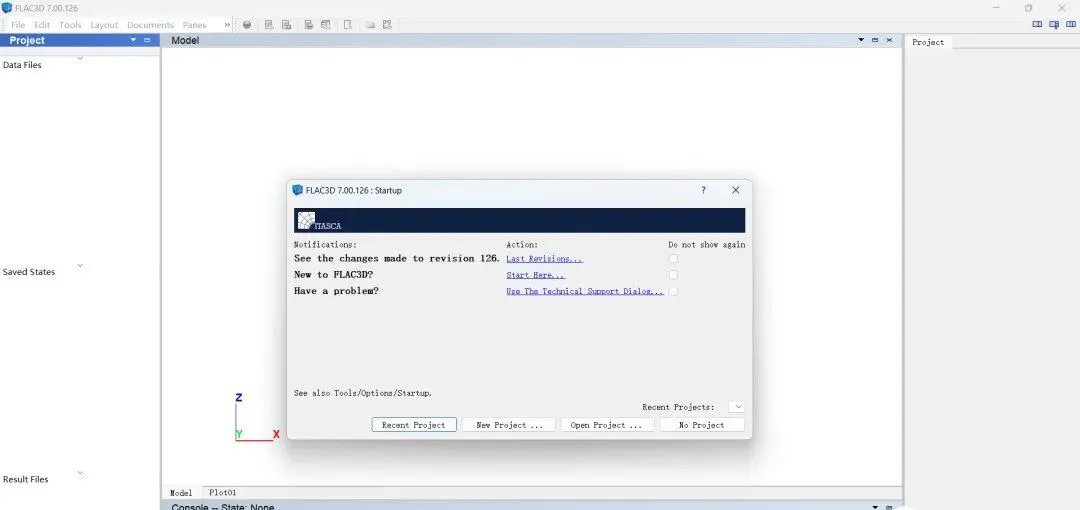Toggle the left-side layout icon at top right
Screen dimensions: 1080x510
coord(1037,25)
